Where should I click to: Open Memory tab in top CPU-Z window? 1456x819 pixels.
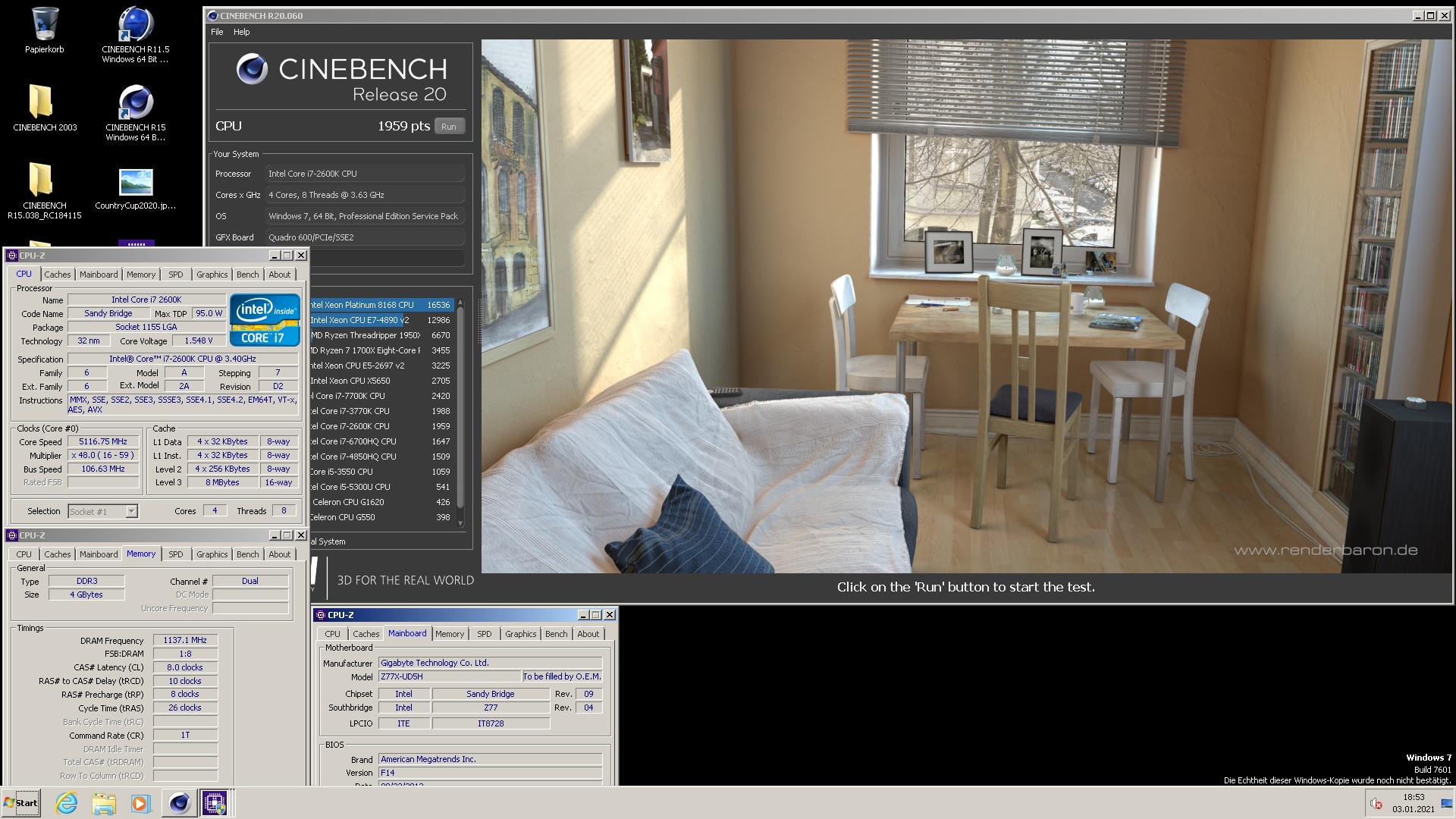(x=141, y=275)
